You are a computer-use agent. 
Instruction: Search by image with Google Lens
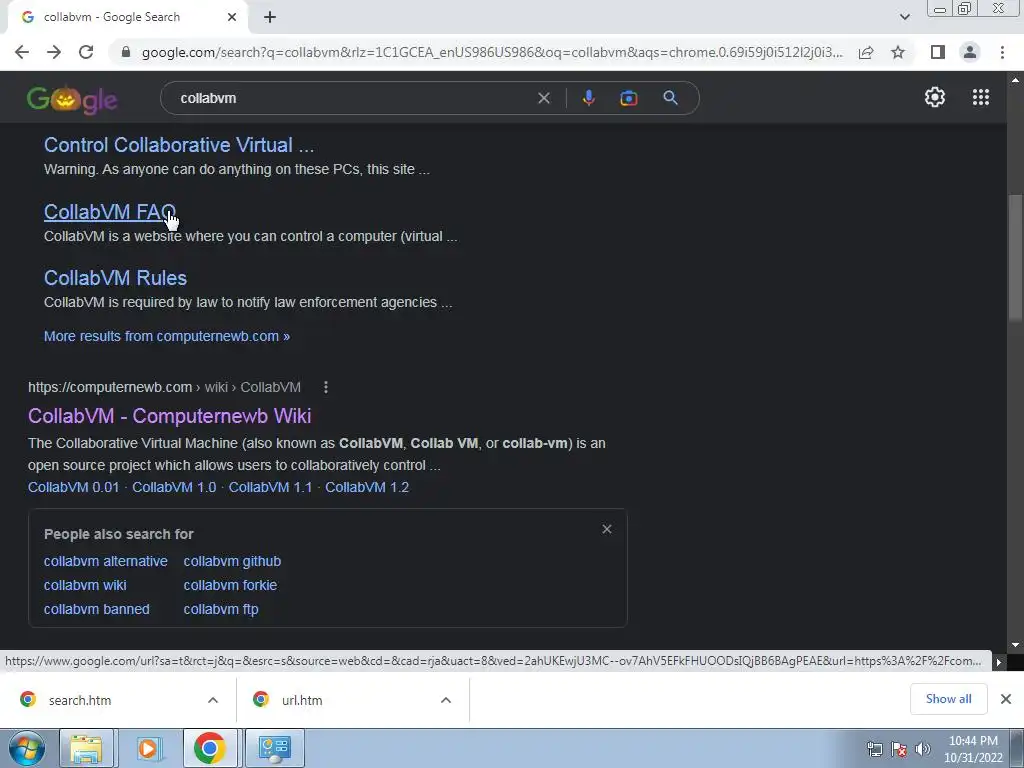628,98
